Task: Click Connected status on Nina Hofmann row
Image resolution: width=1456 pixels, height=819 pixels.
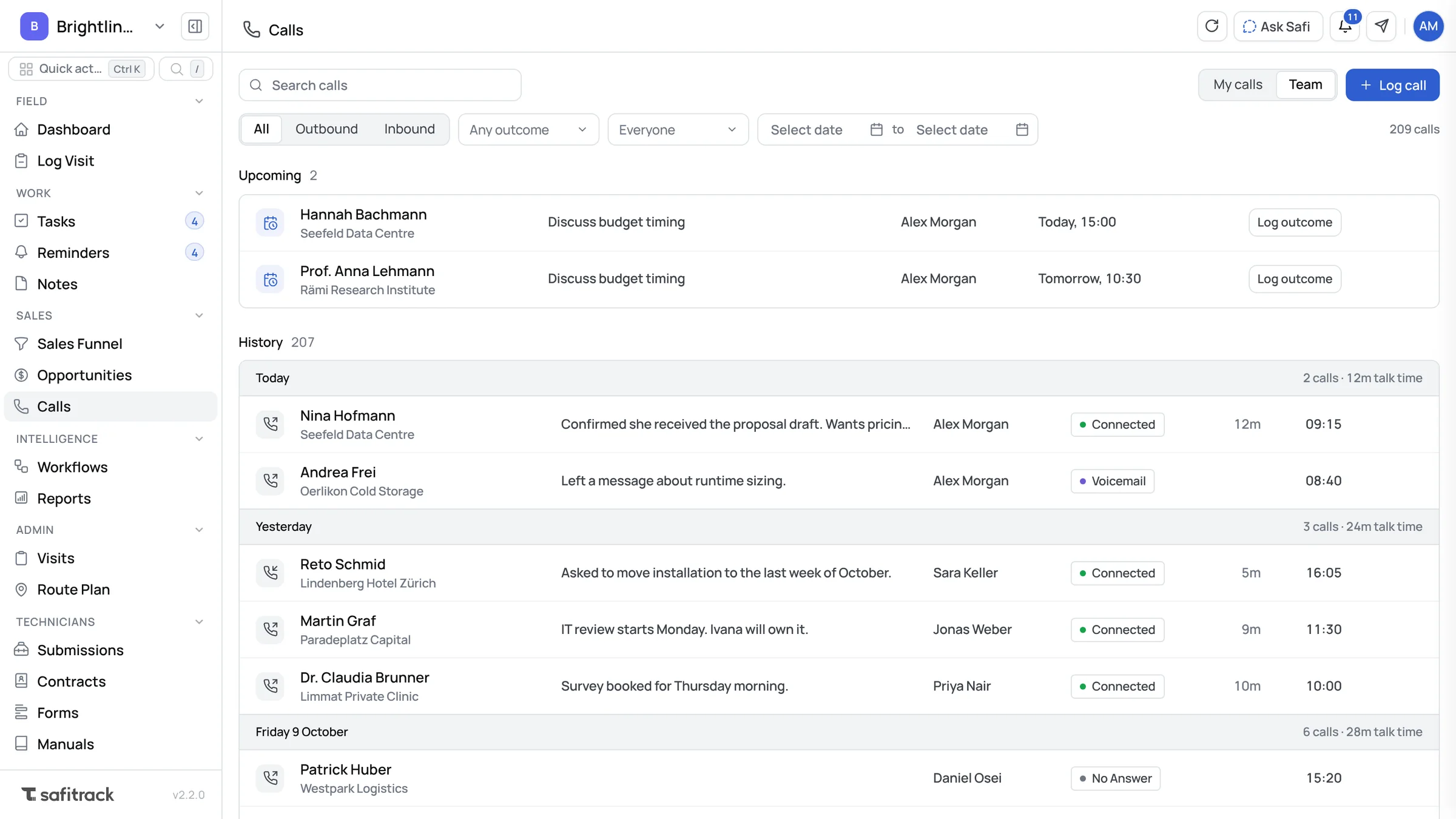Action: pos(1117,424)
